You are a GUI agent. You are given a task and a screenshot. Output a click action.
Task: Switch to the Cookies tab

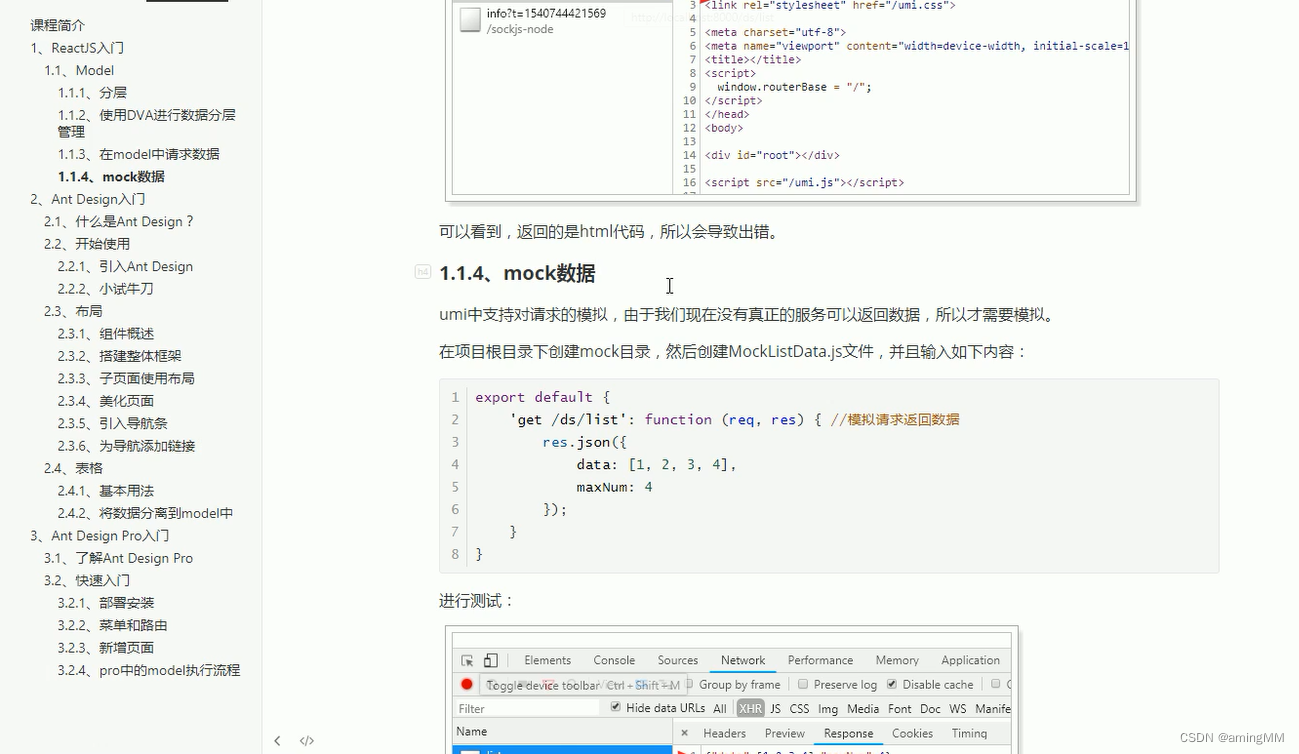[x=912, y=733]
